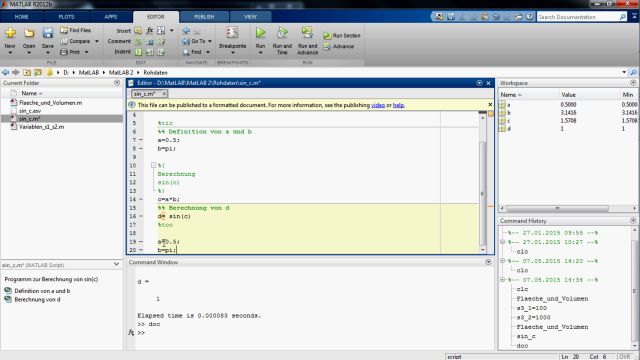
Task: Click MatLAB 2 in address path
Action: pos(121,72)
